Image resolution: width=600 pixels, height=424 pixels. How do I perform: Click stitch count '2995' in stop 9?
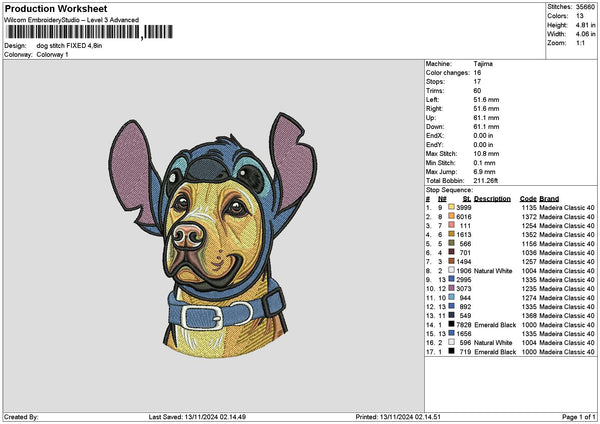(464, 279)
